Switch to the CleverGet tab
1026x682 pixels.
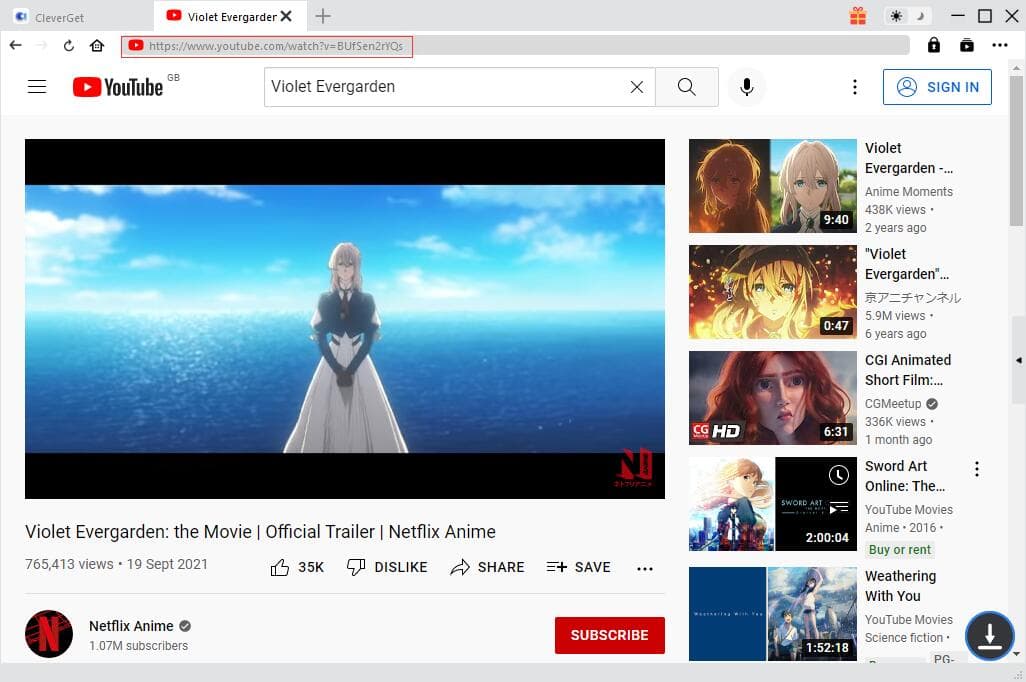(60, 17)
